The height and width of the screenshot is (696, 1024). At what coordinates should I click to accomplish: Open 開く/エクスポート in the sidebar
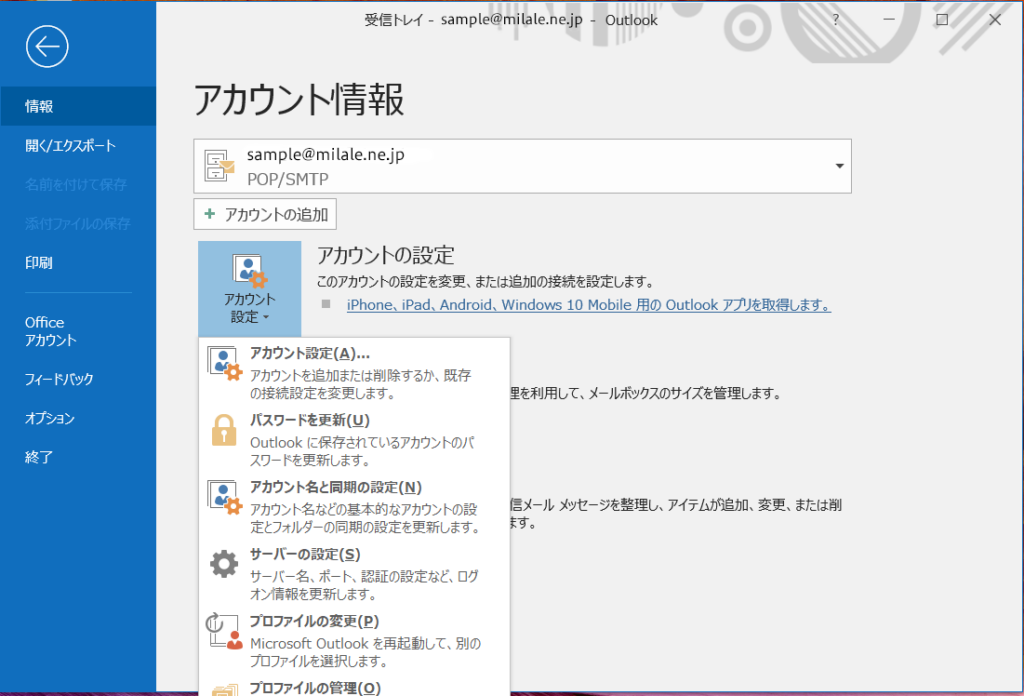[78, 145]
